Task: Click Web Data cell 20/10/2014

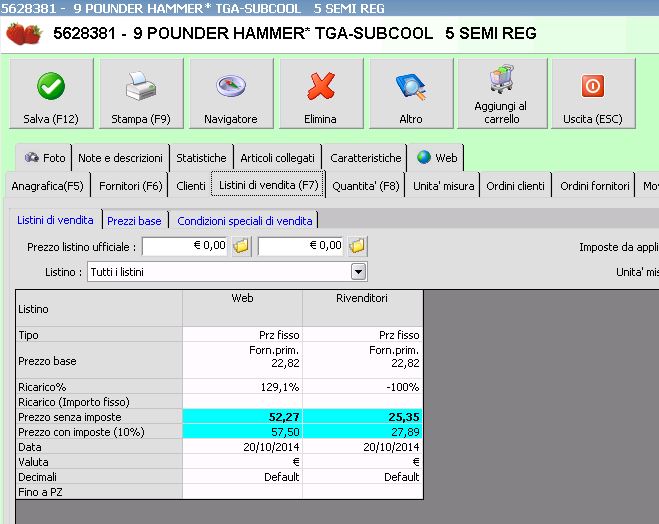Action: coord(243,447)
